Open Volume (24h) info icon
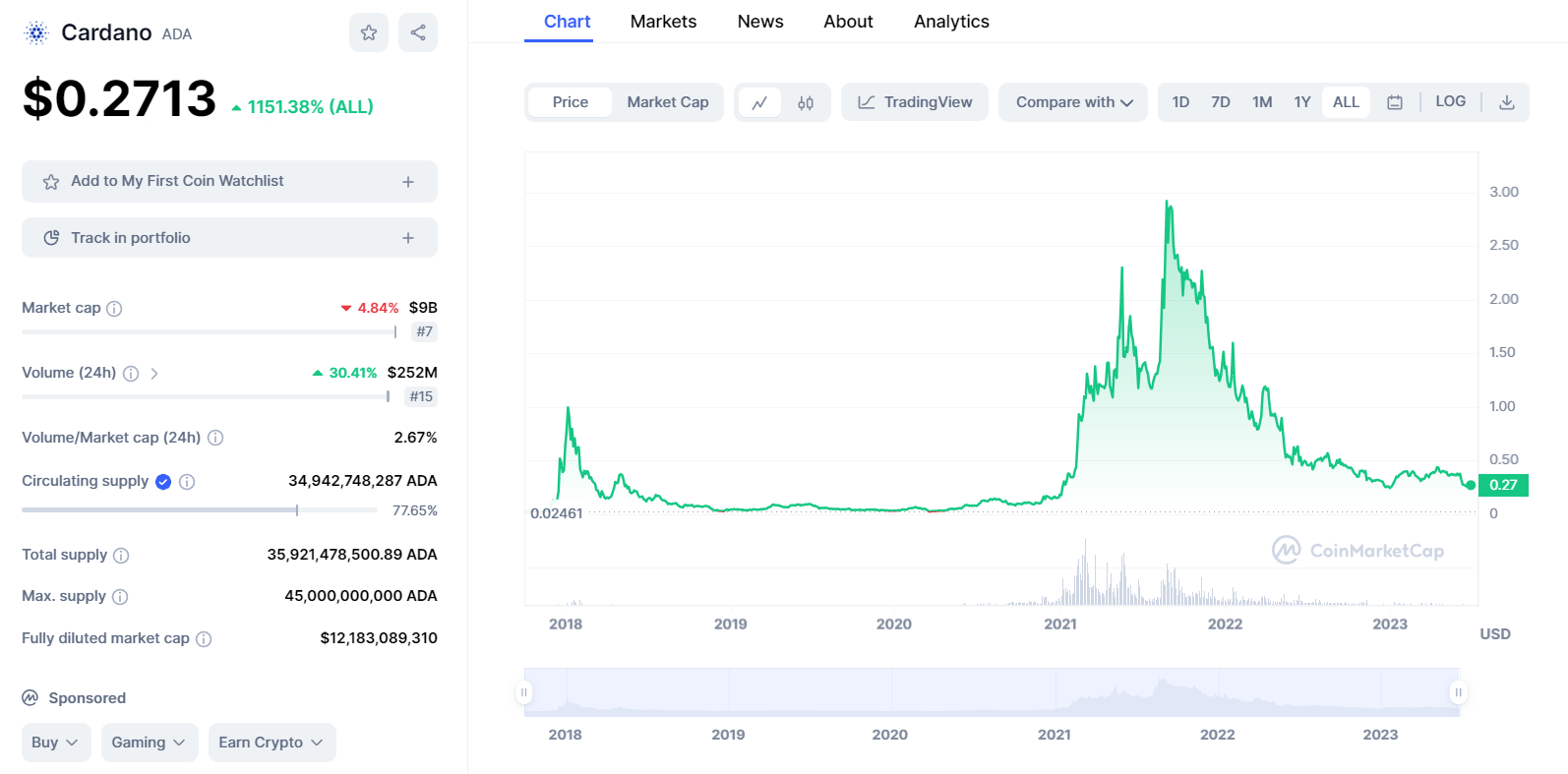Screen dimensions: 1568x774 (131, 374)
